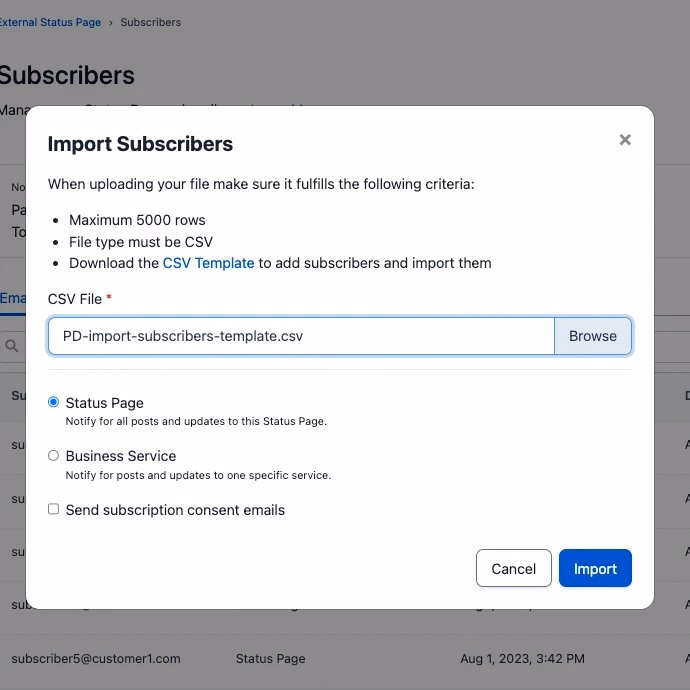Click Status Page cell in subscriber5 row
Screen dimensions: 690x690
point(270,659)
